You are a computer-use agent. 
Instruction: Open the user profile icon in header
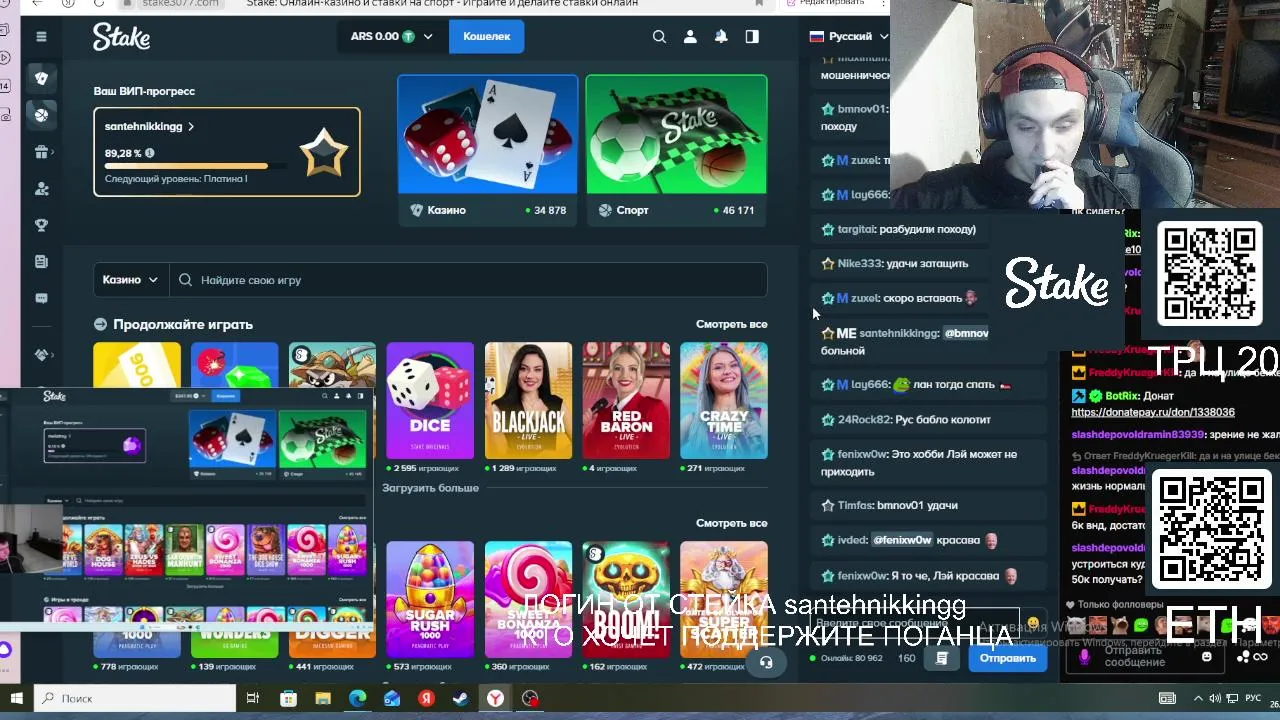(x=690, y=36)
